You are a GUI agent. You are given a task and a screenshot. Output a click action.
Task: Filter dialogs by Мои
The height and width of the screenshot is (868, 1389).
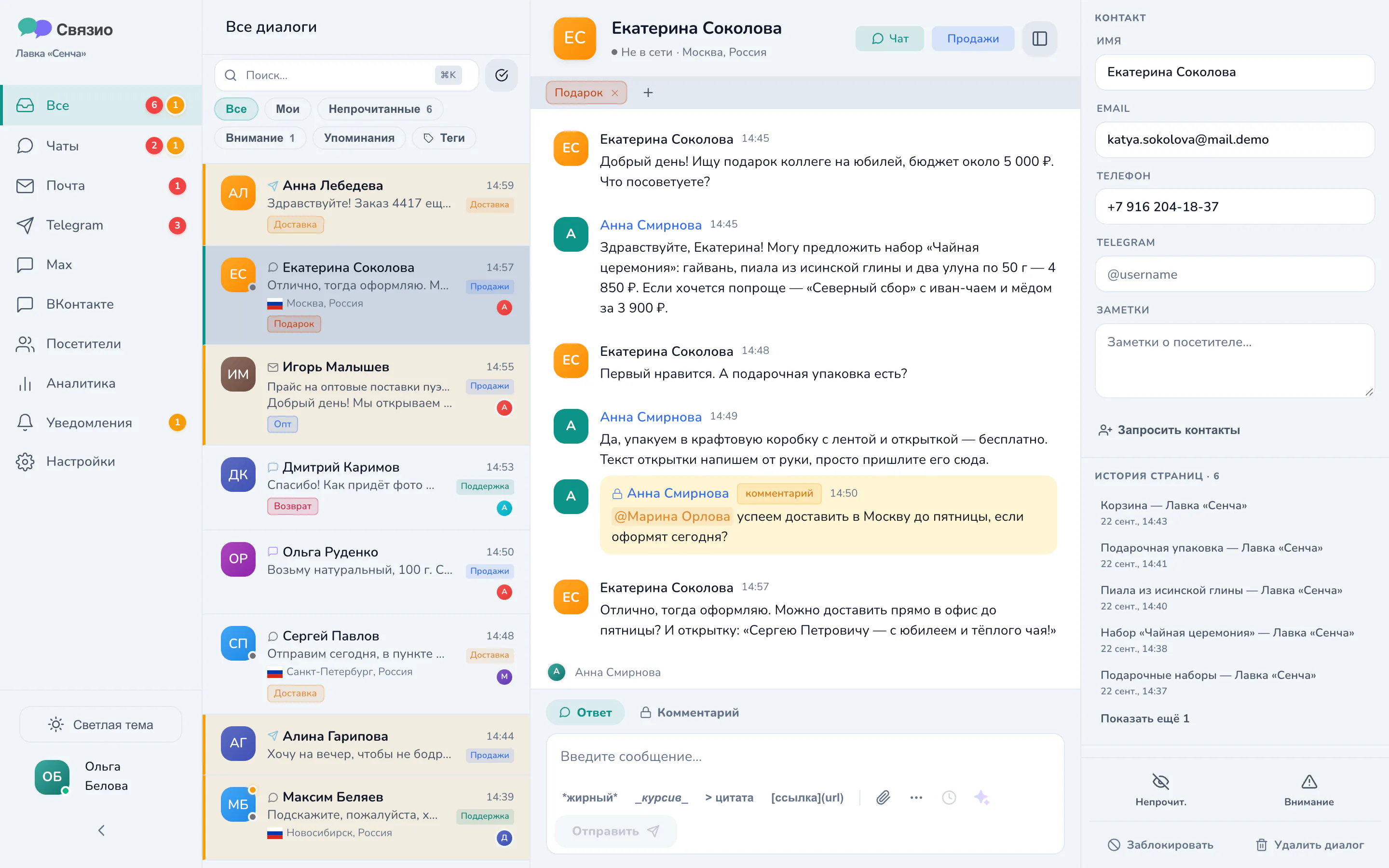click(287, 109)
